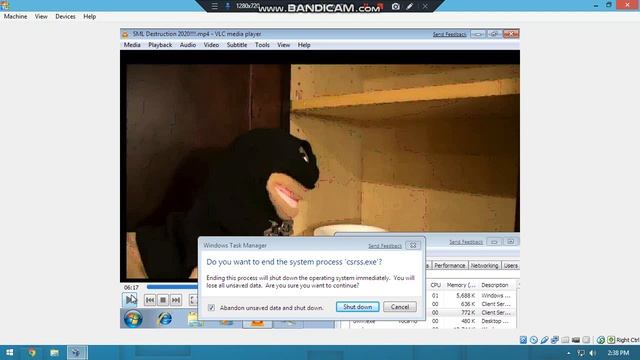
Task: Click VLC icon in guest taskbar
Action: point(257,324)
